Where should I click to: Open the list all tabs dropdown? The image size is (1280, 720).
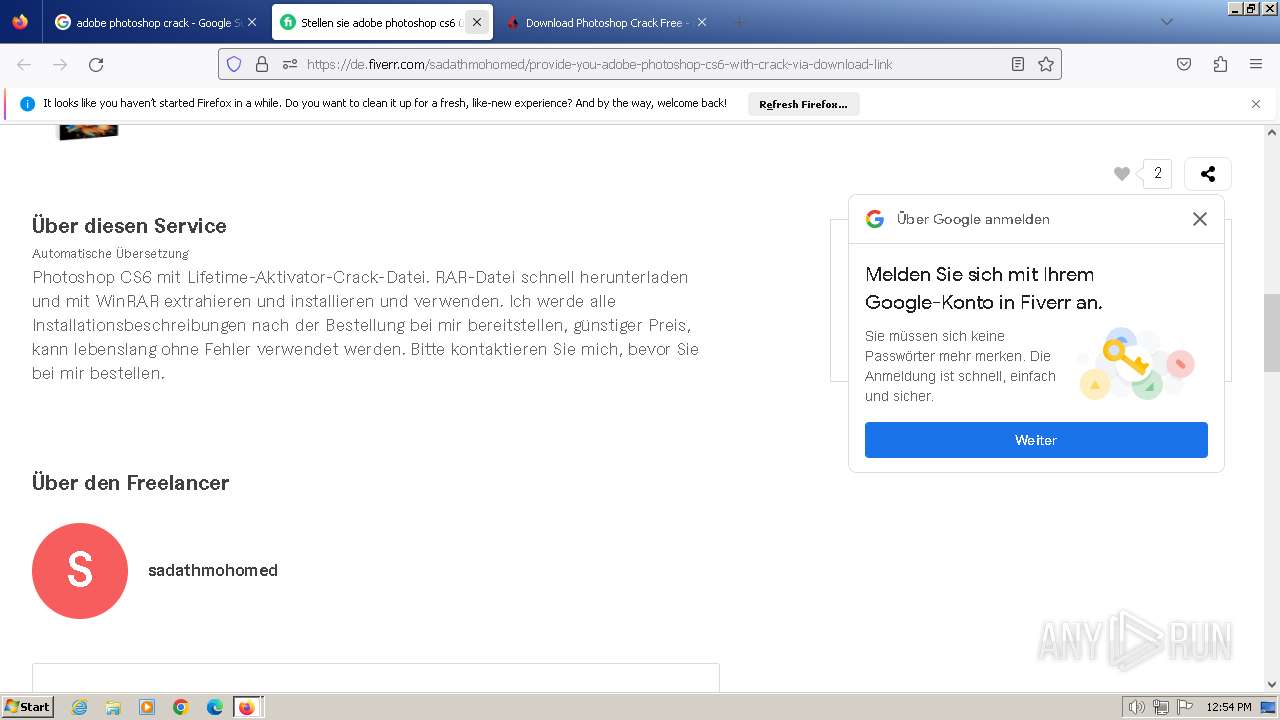click(x=1166, y=22)
